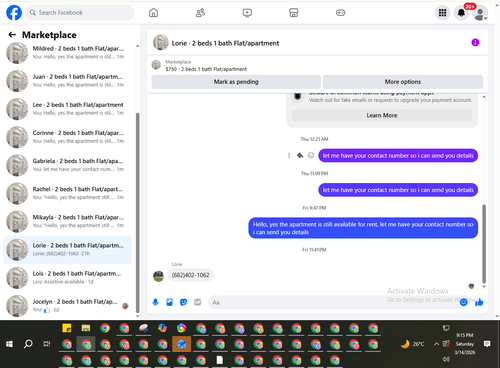Open Mildred conversation in the list
The image size is (500, 368).
pos(67,53)
